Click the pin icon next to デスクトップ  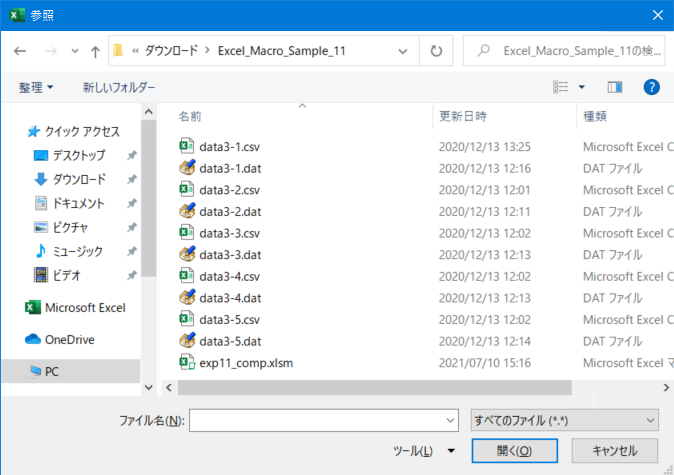click(x=132, y=155)
